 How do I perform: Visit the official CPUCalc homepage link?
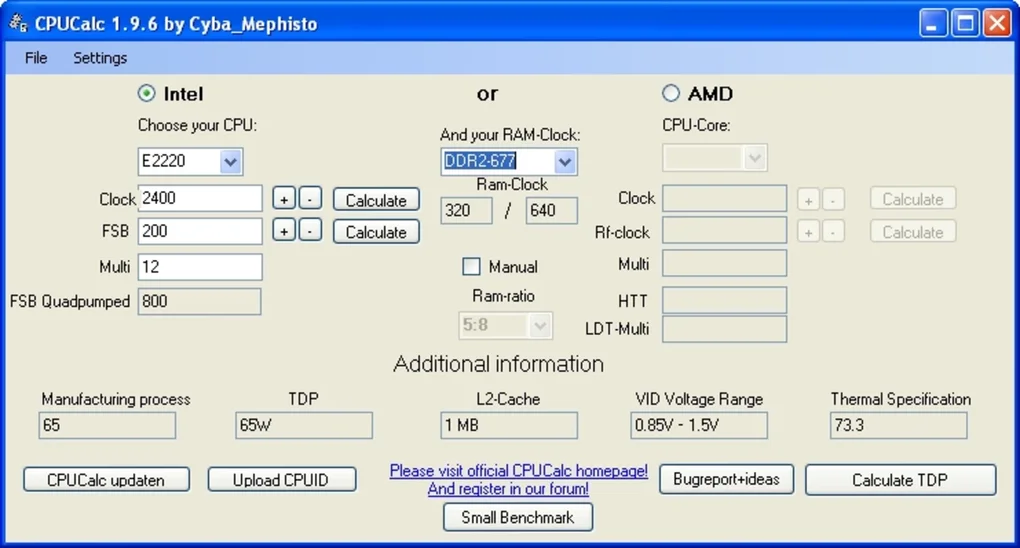click(x=518, y=471)
